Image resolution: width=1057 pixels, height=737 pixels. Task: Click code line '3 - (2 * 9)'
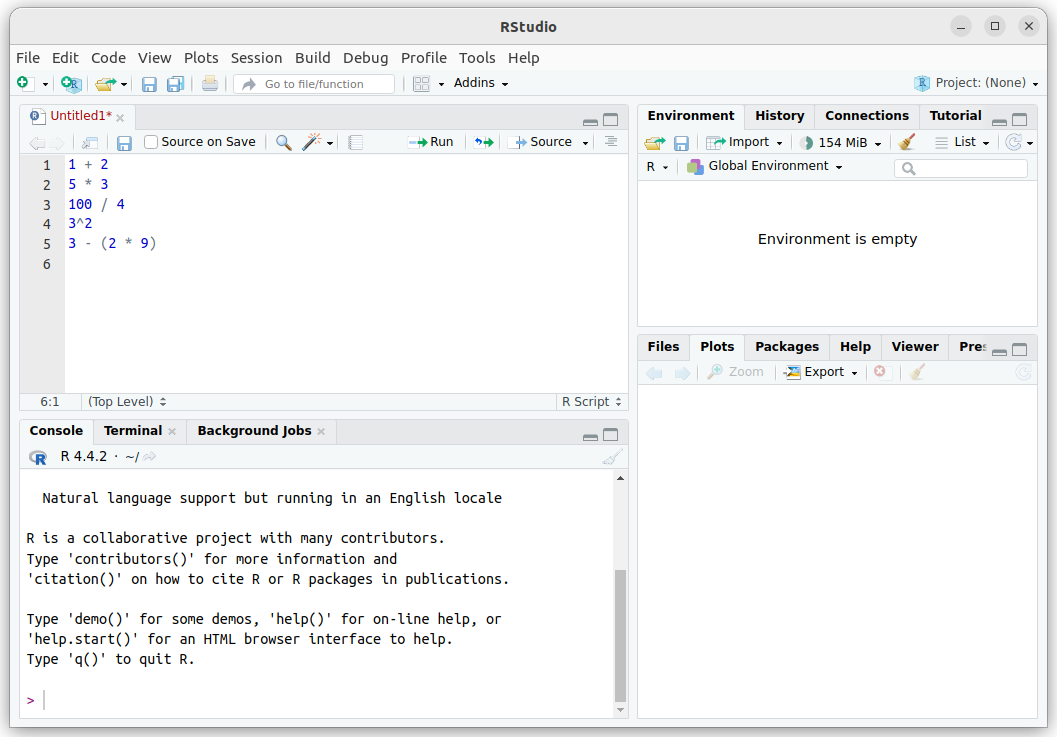[x=112, y=243]
